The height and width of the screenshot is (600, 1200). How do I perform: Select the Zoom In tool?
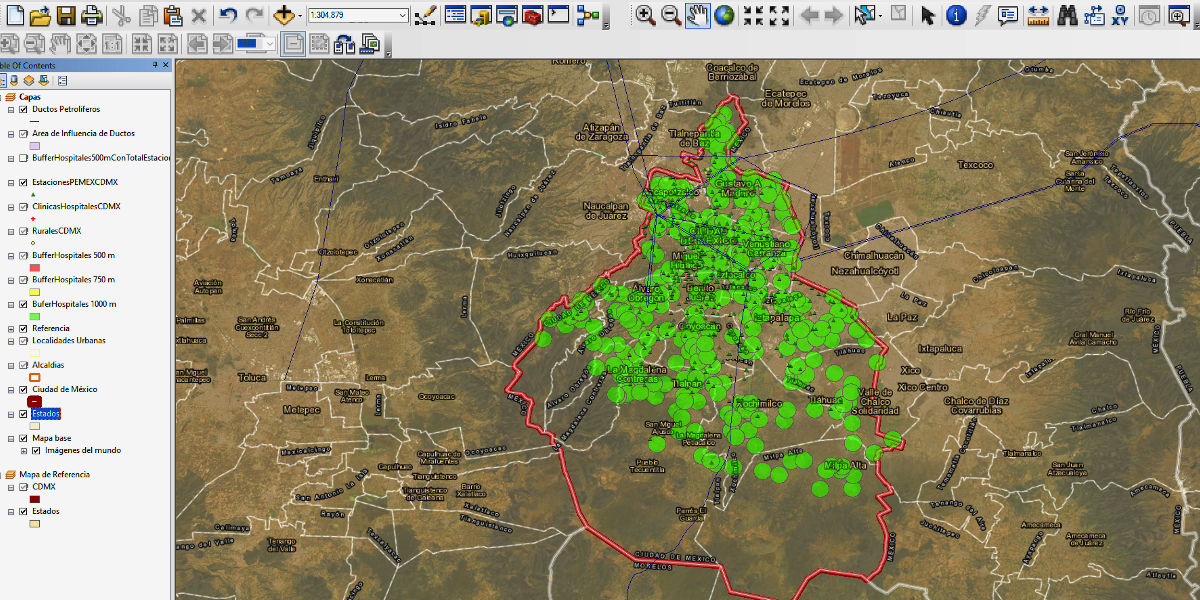646,15
